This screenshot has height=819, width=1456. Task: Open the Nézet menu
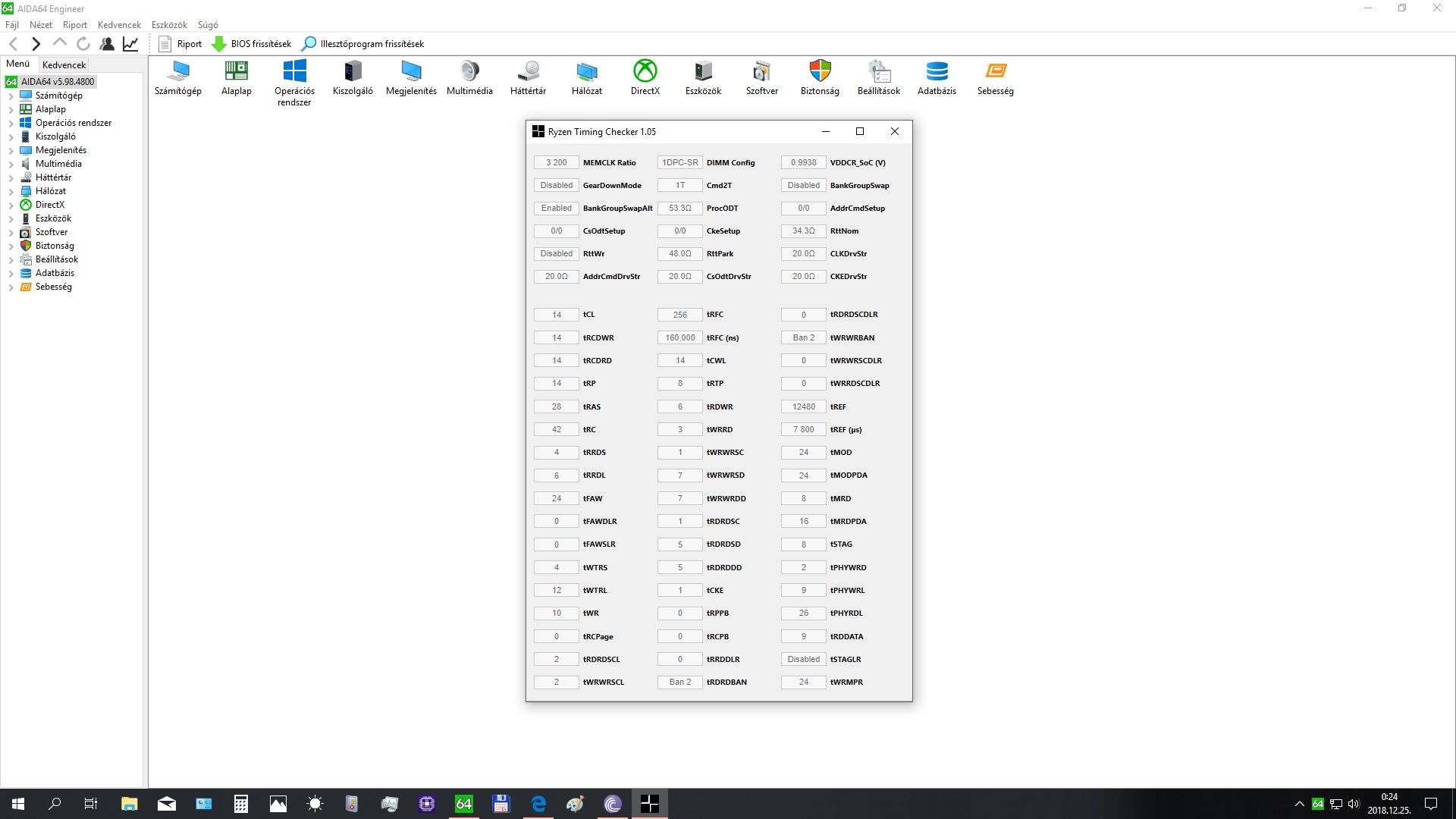(41, 25)
